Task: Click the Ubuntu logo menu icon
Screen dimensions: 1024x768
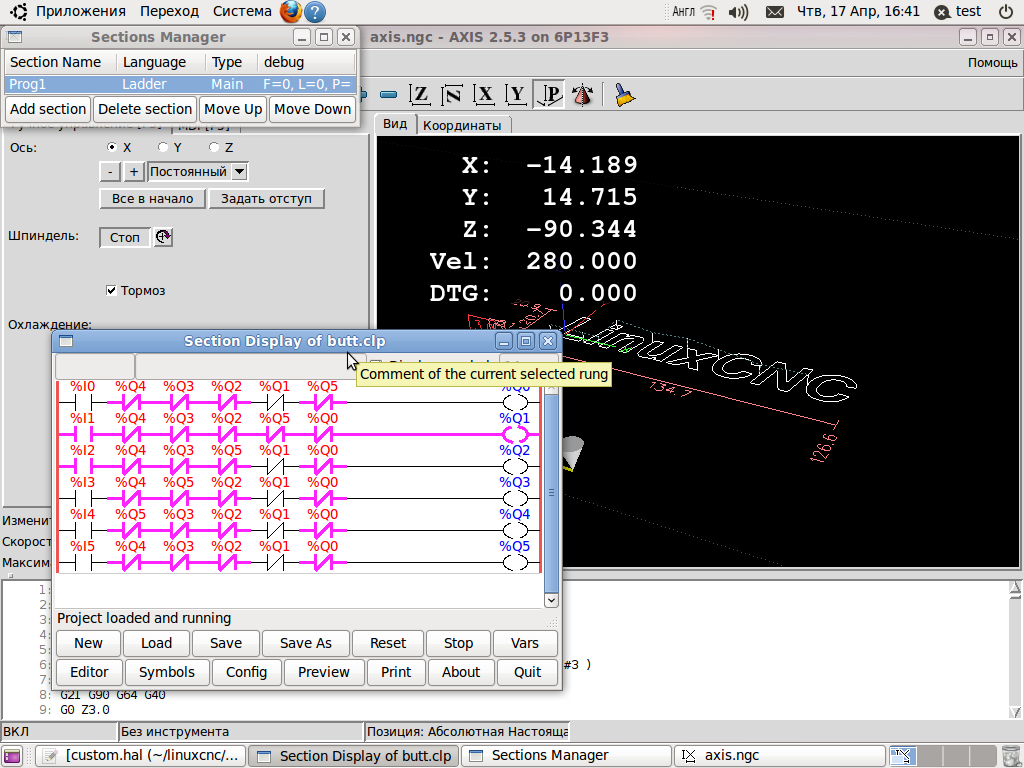Action: [x=18, y=11]
